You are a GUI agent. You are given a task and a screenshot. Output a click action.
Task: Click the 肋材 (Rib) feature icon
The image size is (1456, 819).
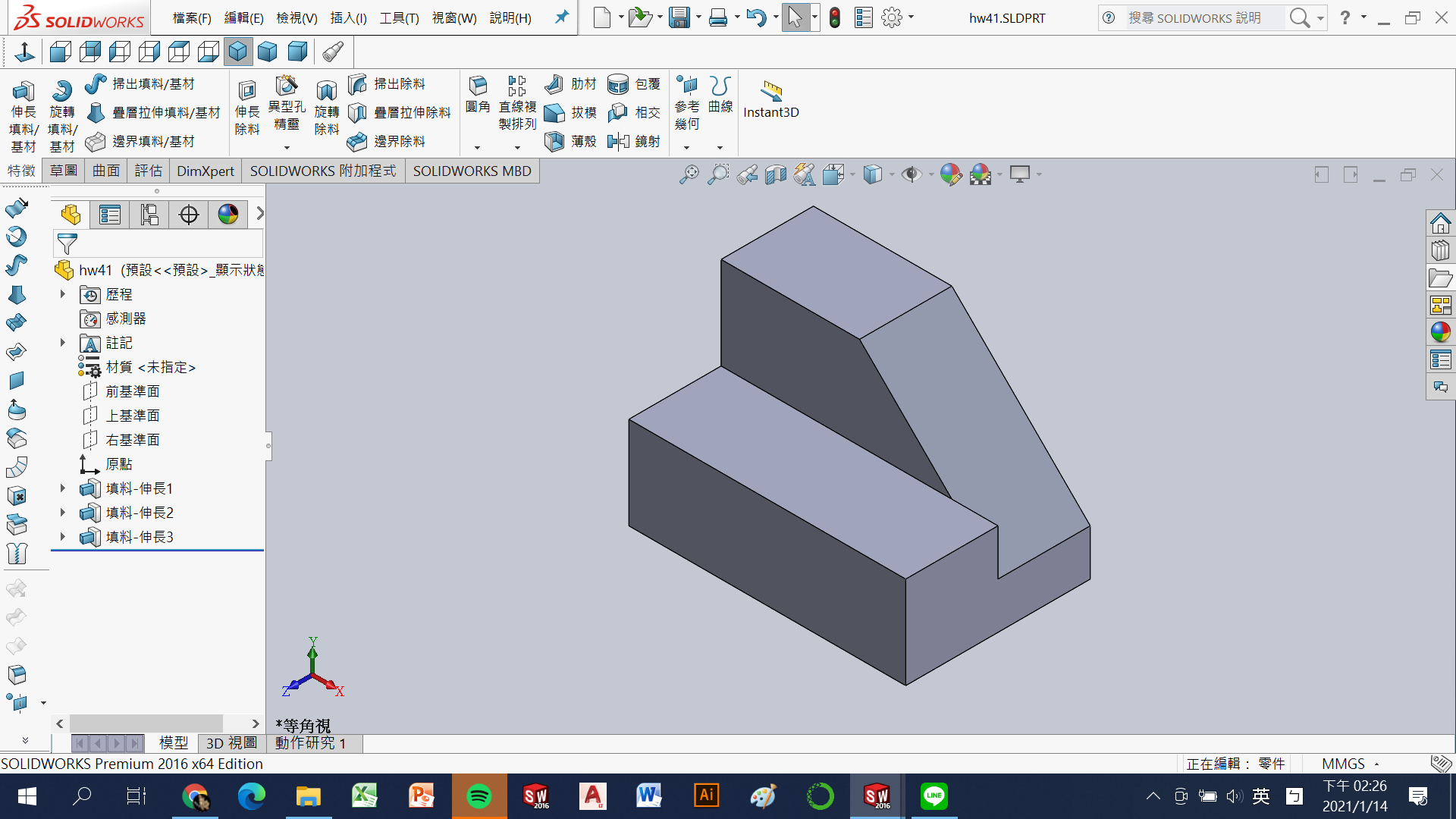(x=554, y=83)
